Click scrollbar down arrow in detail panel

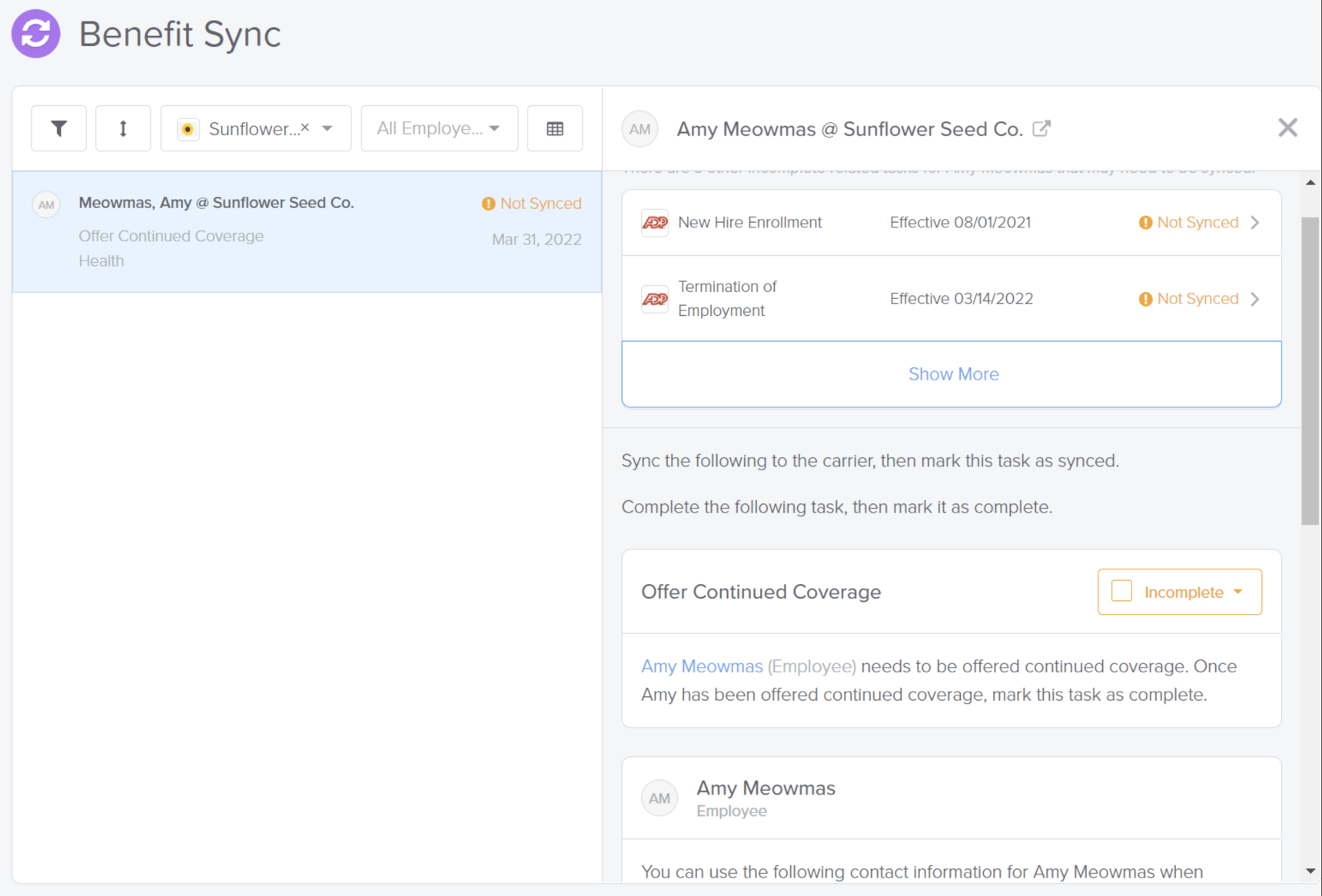pyautogui.click(x=1310, y=871)
